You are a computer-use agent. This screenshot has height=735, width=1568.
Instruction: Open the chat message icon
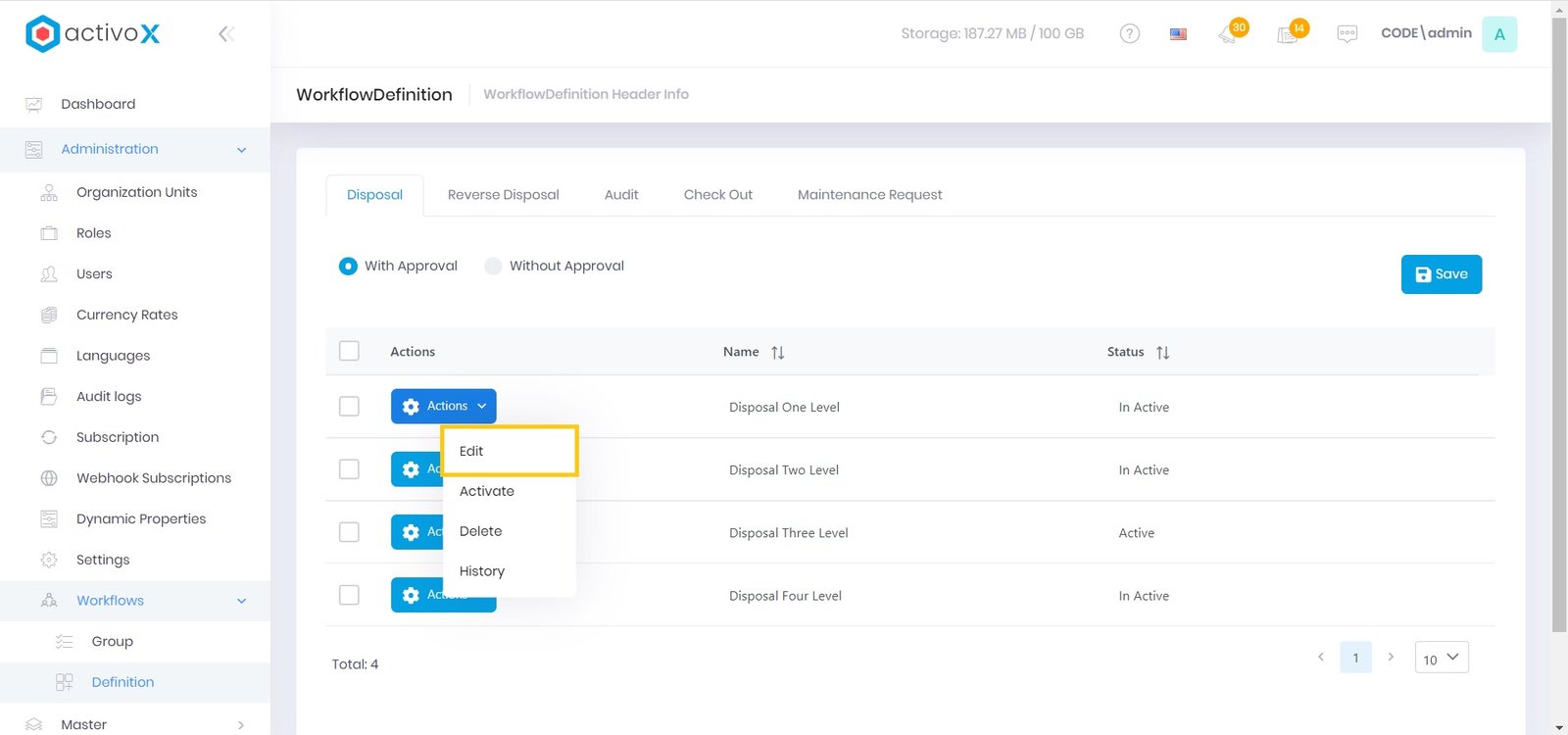click(x=1347, y=34)
